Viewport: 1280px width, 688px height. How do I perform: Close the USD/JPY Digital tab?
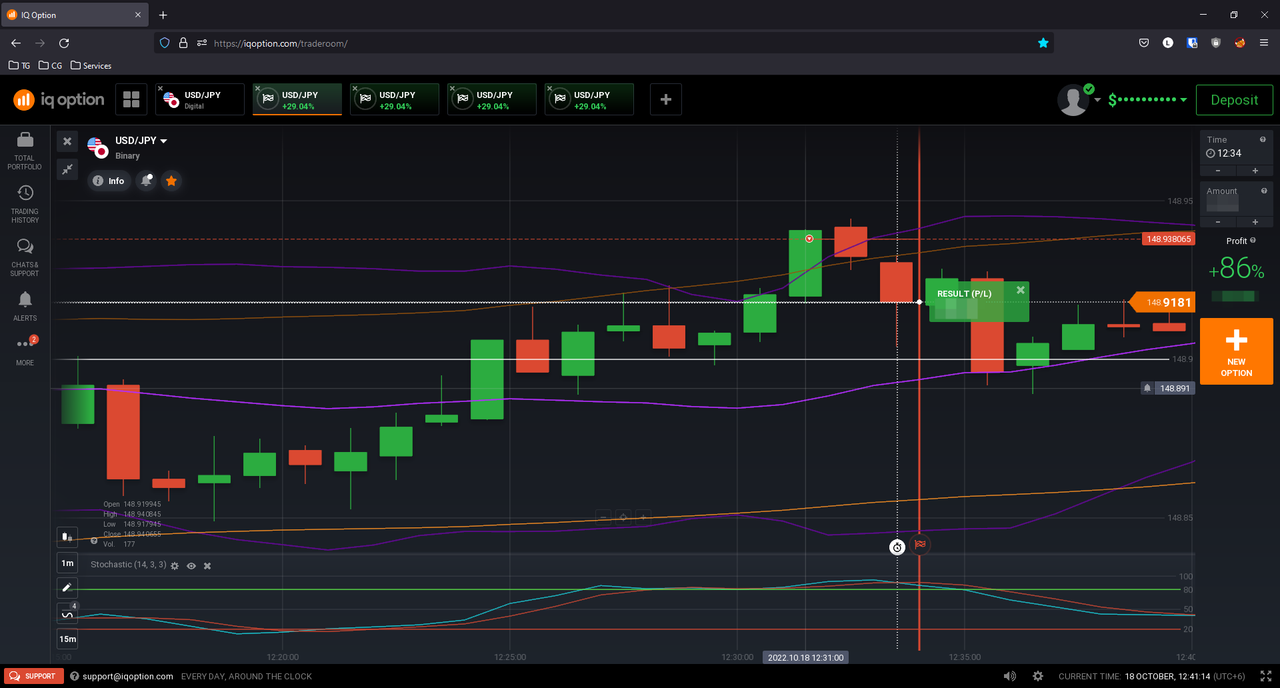coord(160,89)
